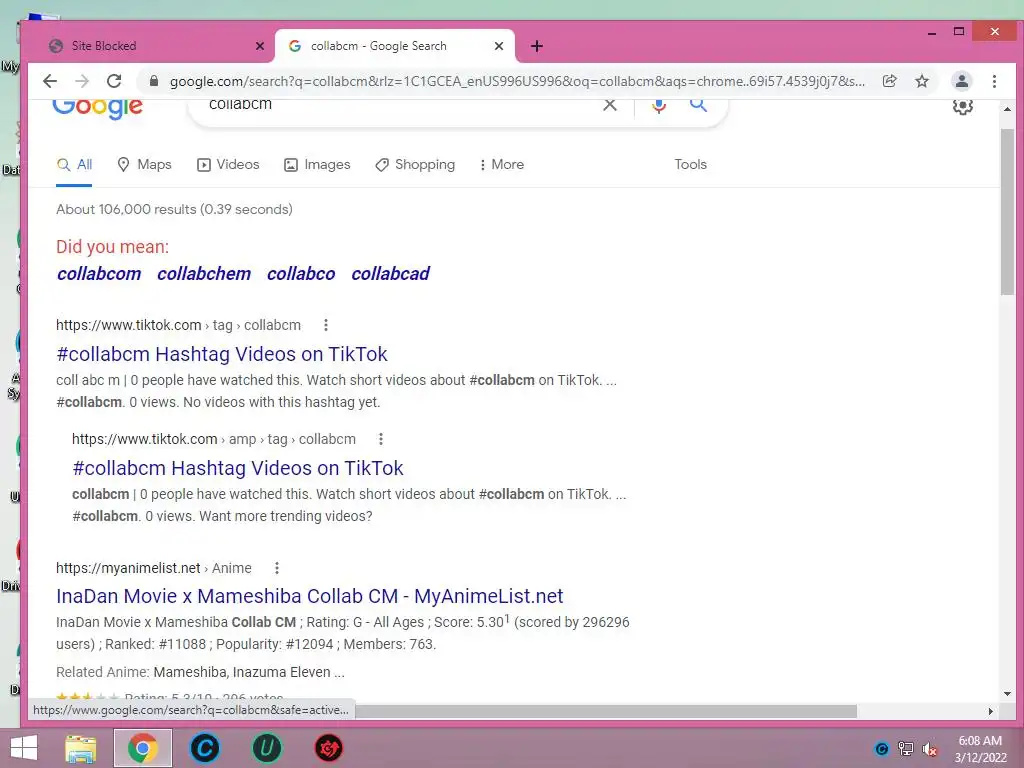The image size is (1024, 768).
Task: Click the horizontal scrollbar right arrow
Action: tap(991, 711)
